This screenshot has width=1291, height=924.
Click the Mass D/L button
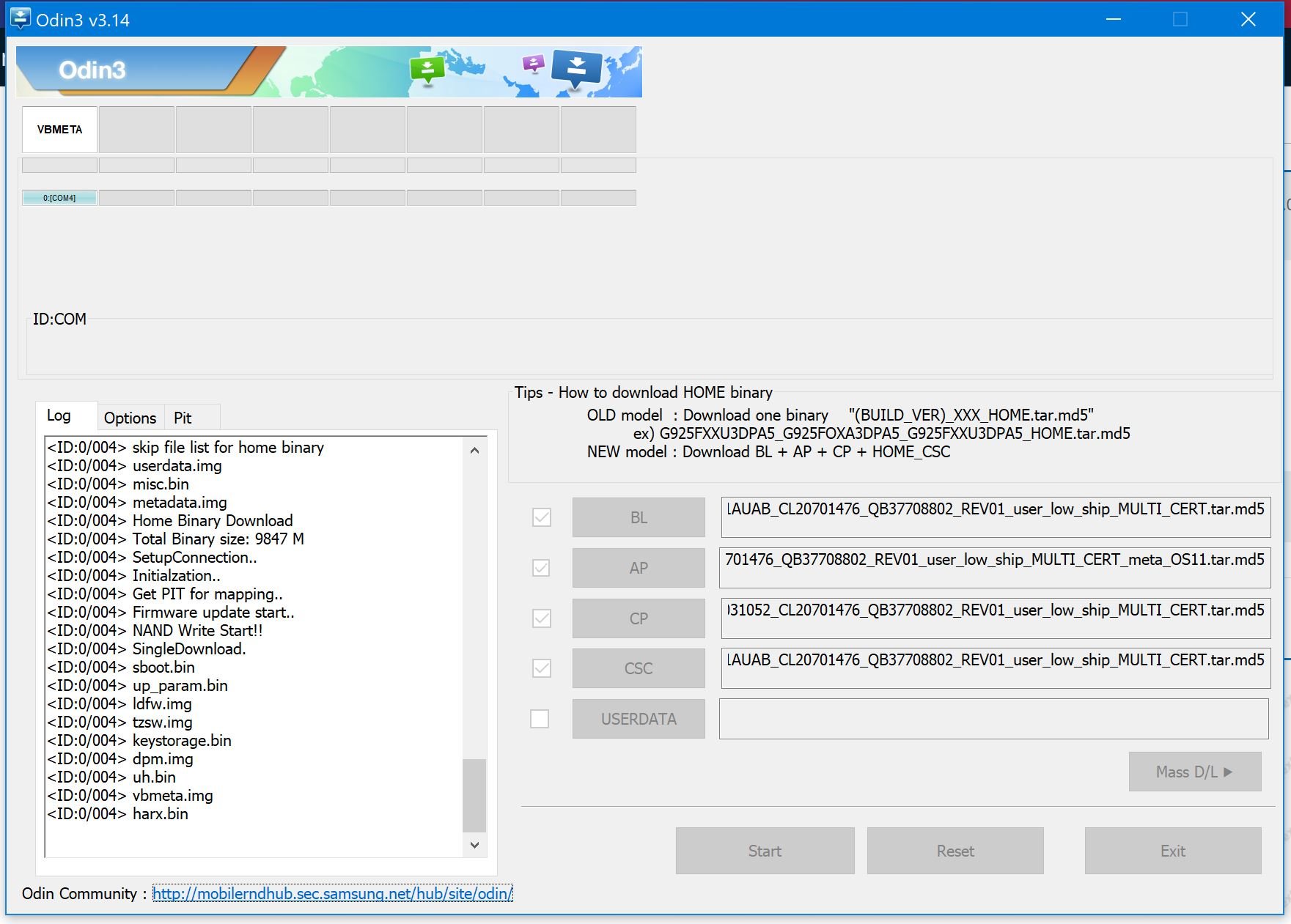pyautogui.click(x=1195, y=772)
